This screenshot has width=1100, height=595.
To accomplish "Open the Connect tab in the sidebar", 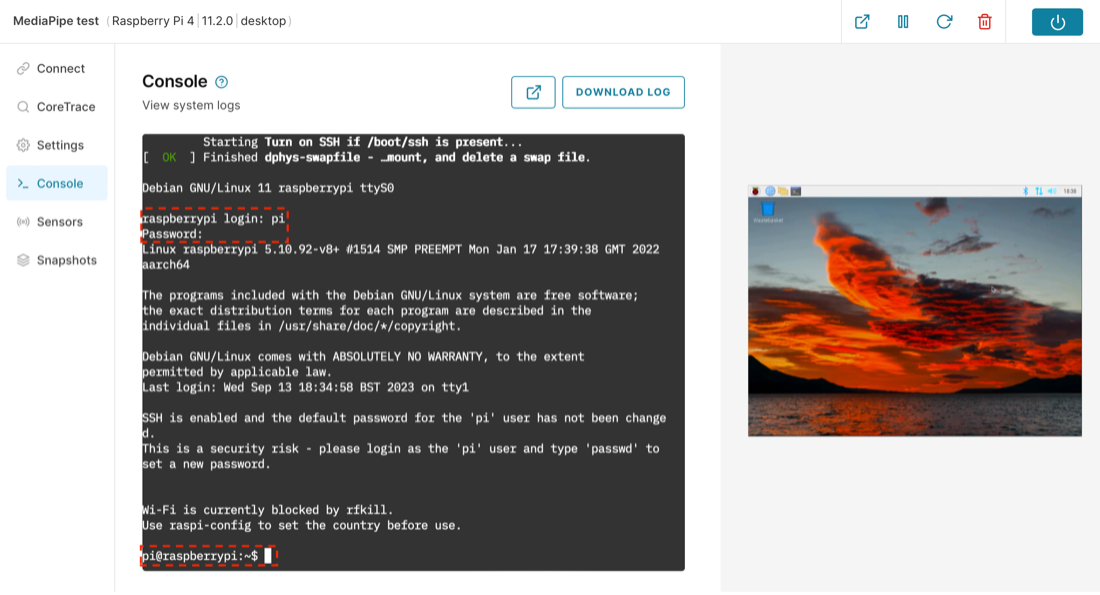I will tap(60, 69).
